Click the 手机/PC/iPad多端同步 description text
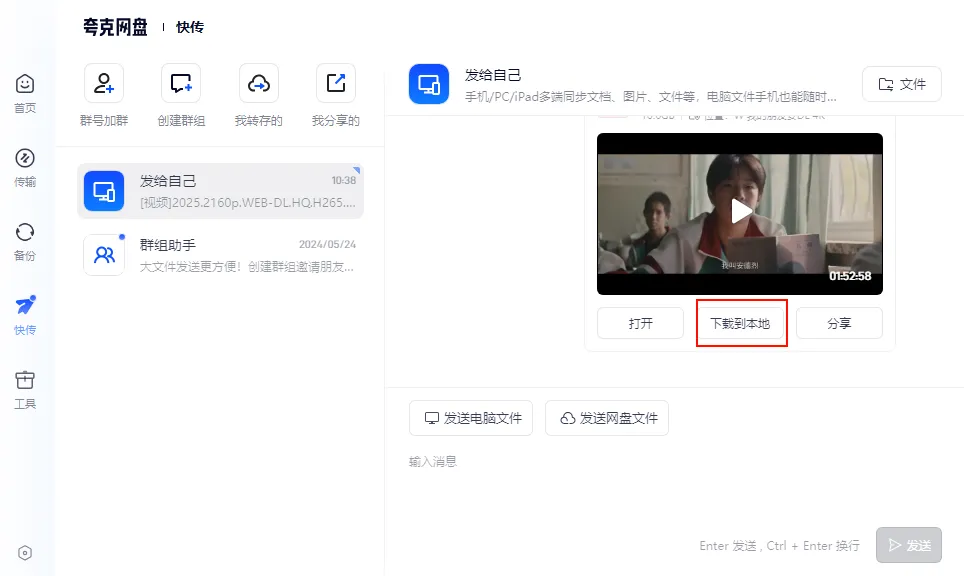The height and width of the screenshot is (576, 964). tap(650, 97)
